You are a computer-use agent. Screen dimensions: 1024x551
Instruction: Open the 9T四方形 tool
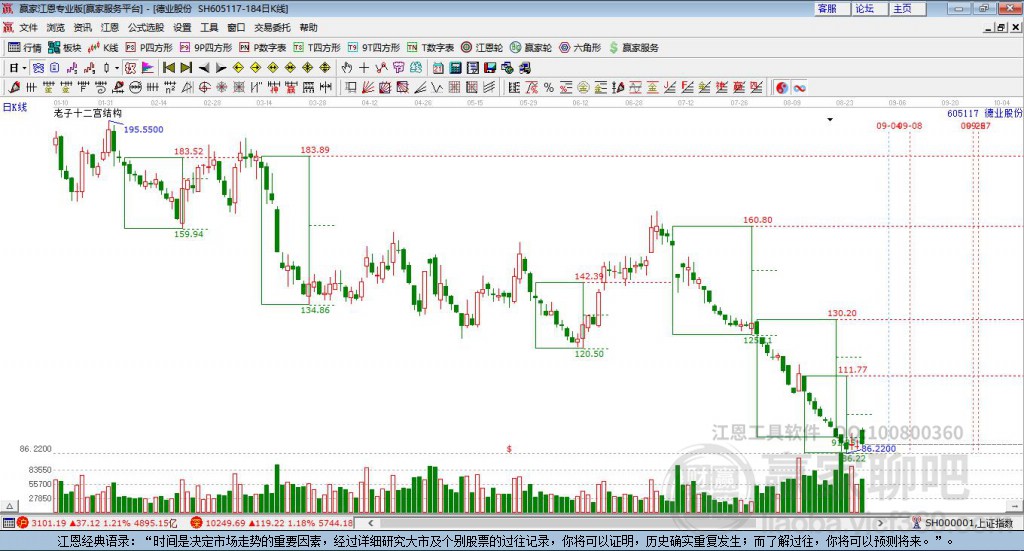pos(374,48)
